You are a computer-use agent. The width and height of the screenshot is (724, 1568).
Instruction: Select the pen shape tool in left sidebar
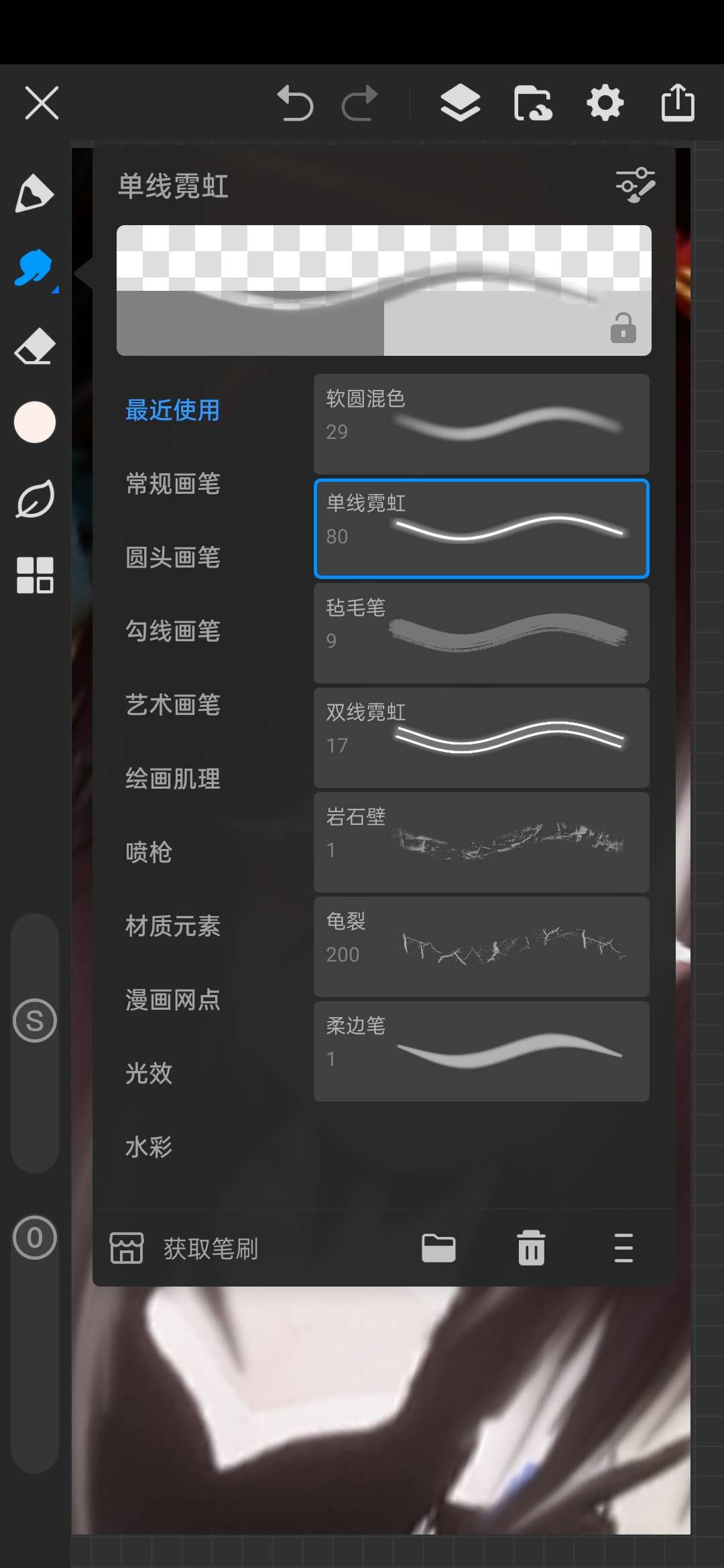34,194
